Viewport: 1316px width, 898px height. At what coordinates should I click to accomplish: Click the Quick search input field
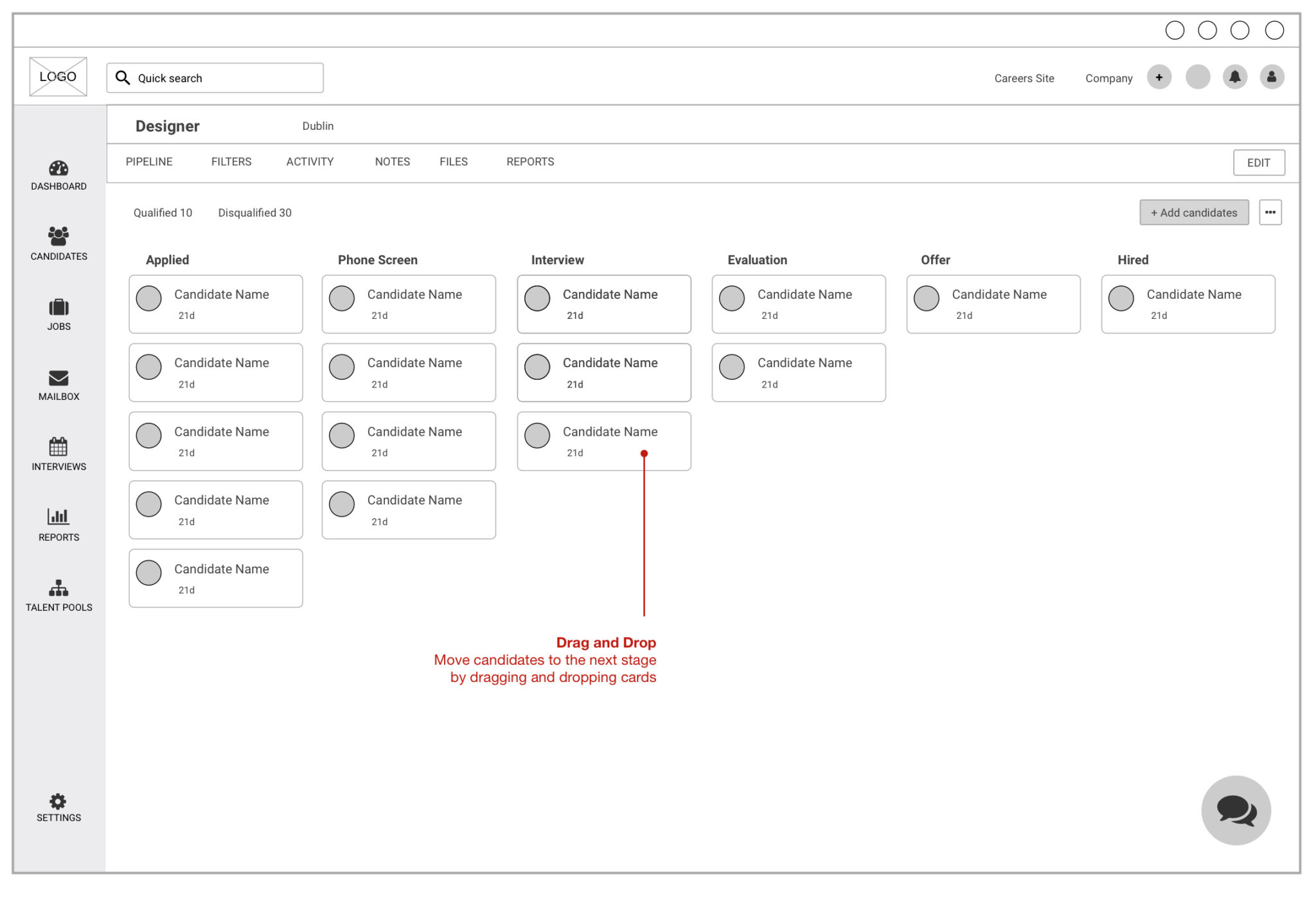click(x=215, y=77)
